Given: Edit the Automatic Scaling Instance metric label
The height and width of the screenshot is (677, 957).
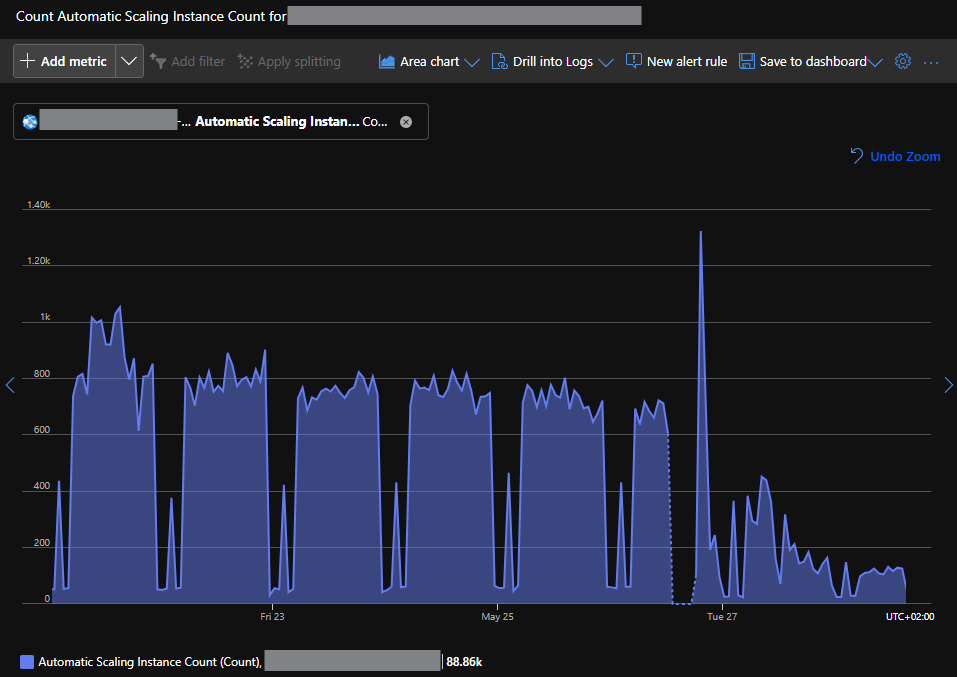Looking at the screenshot, I should (277, 122).
